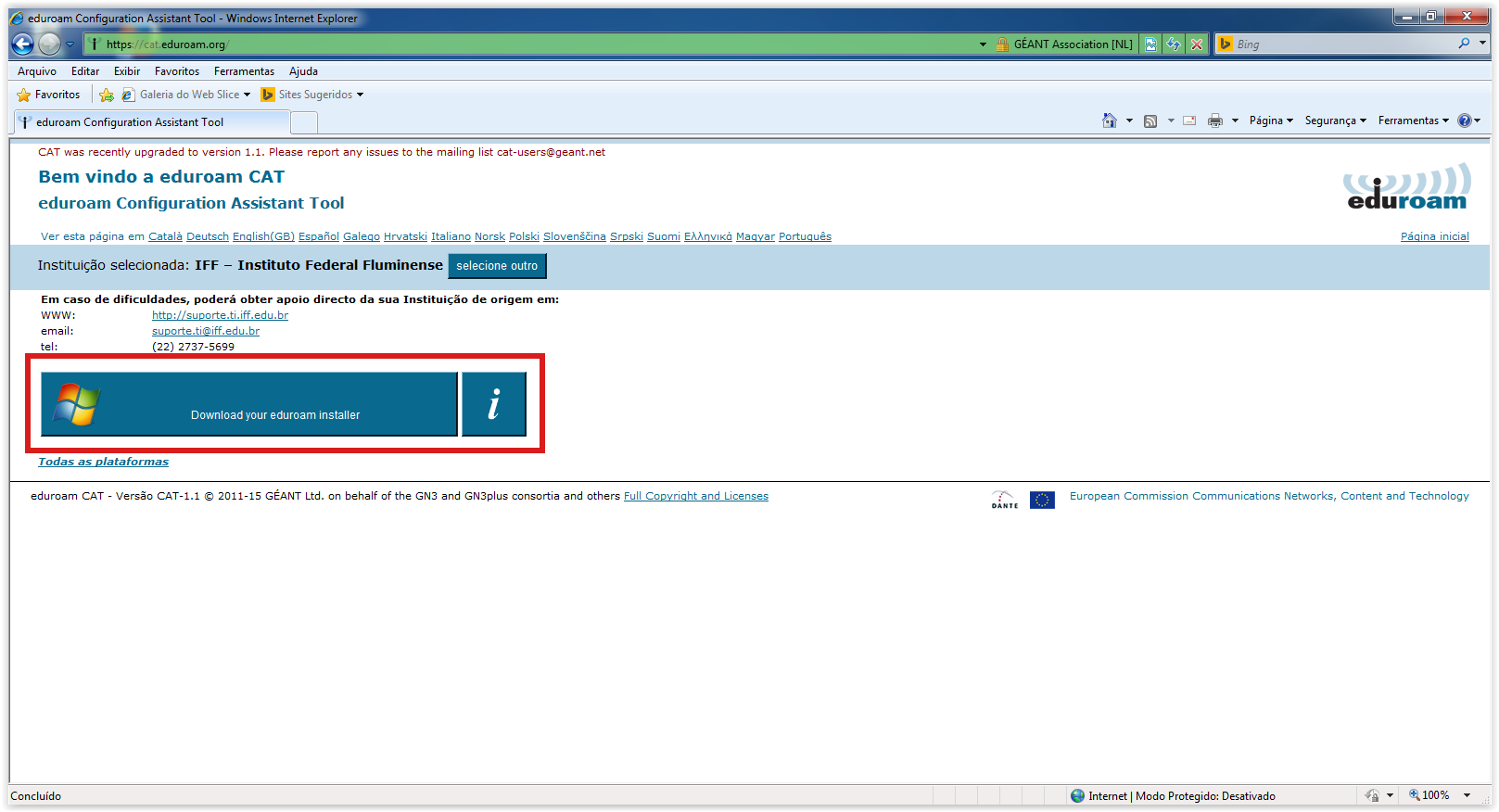Switch page language to Português
Viewport: 1499px width, 812px height.
pyautogui.click(x=805, y=236)
